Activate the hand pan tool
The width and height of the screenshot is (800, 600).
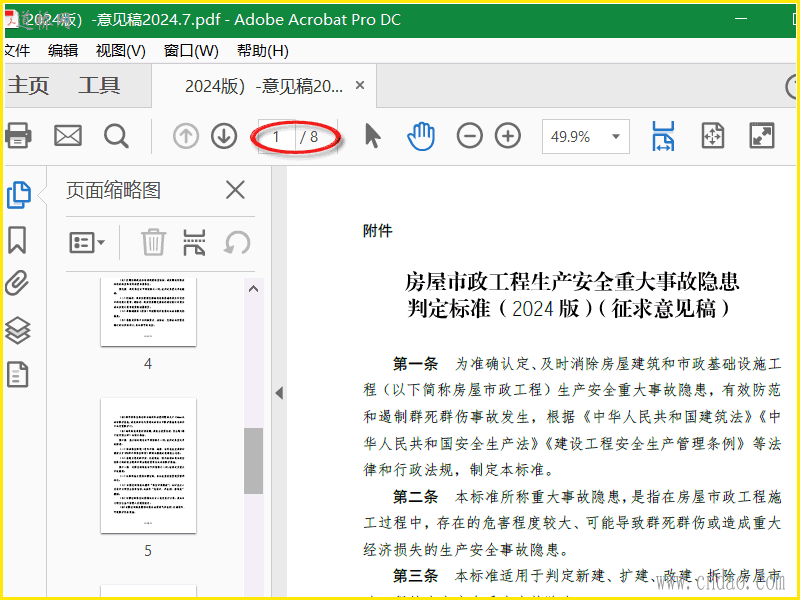coord(421,136)
